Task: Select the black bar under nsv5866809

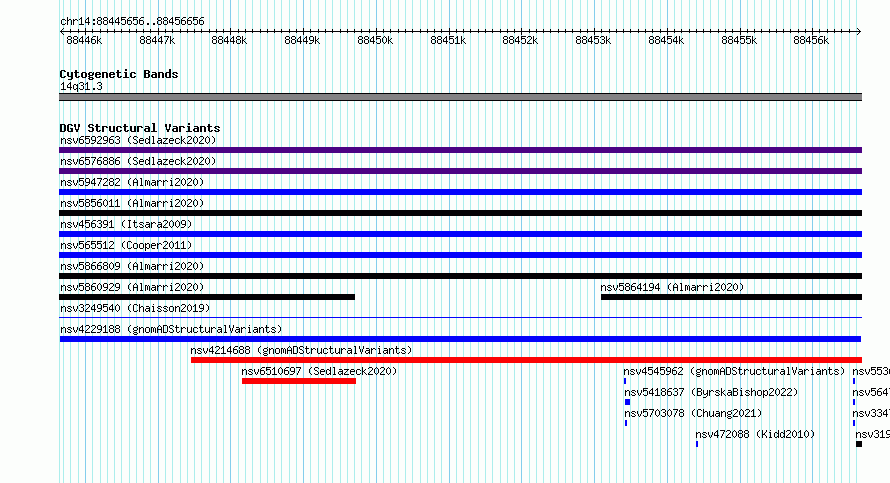Action: [460, 276]
